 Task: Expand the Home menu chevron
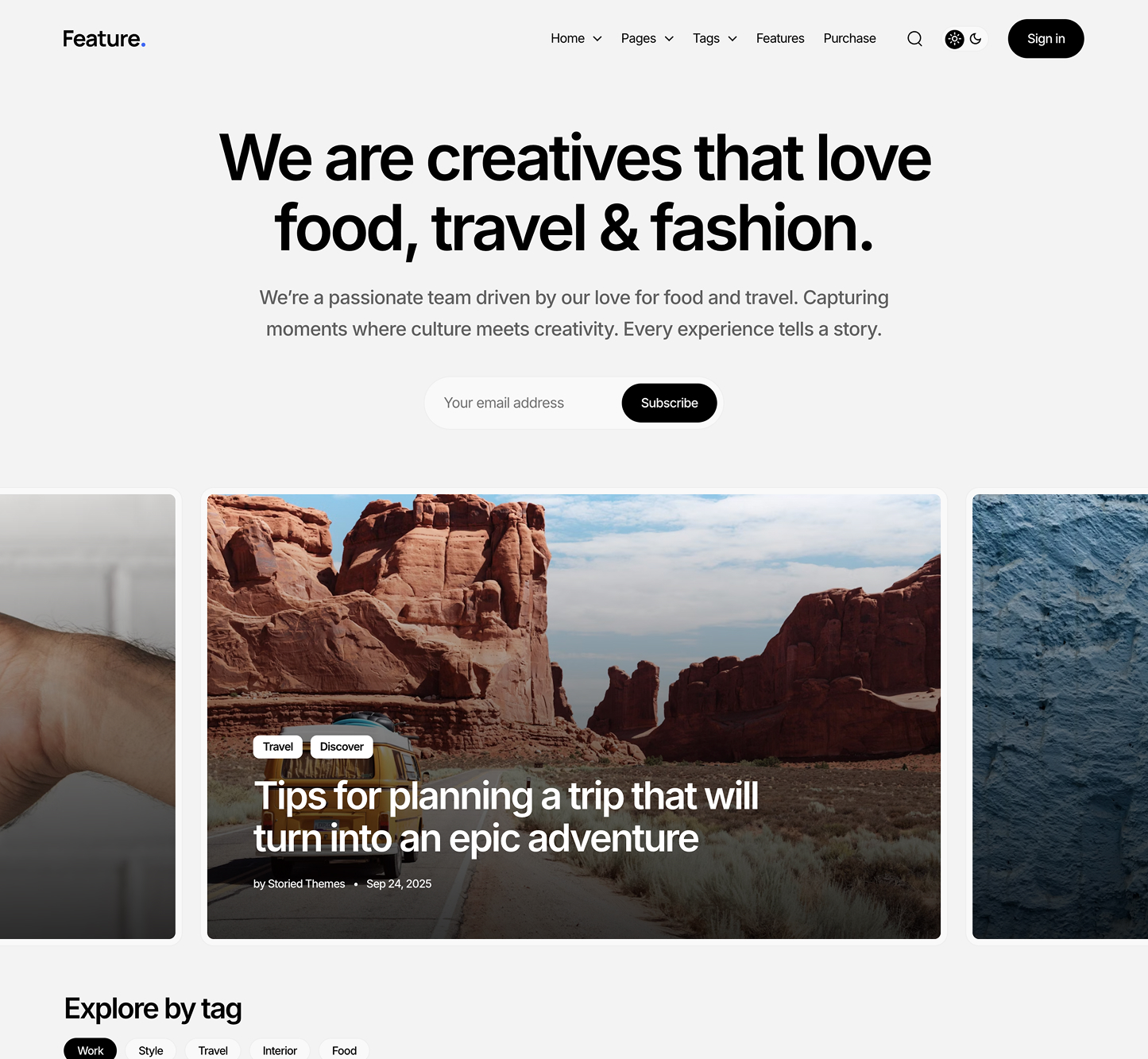597,39
